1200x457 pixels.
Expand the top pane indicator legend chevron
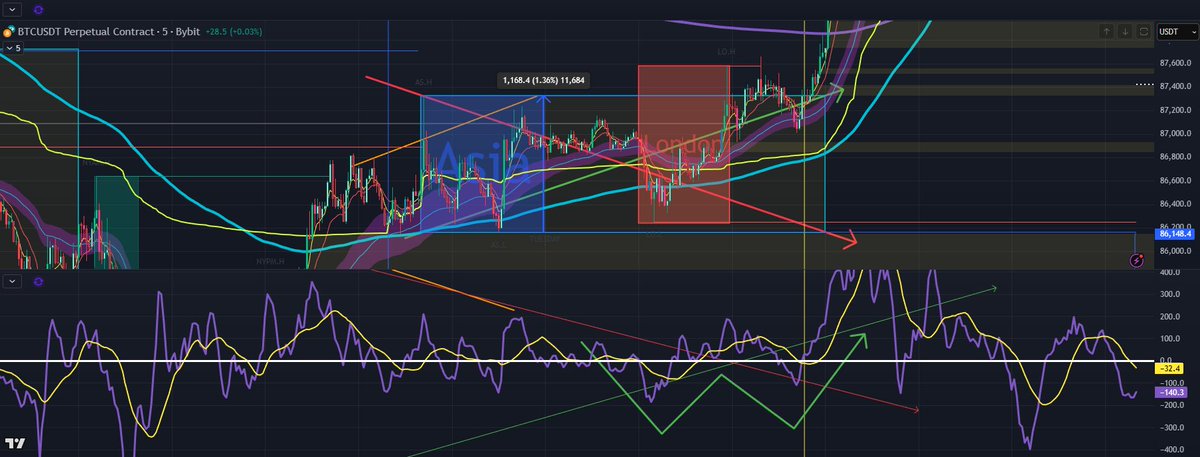[14, 8]
